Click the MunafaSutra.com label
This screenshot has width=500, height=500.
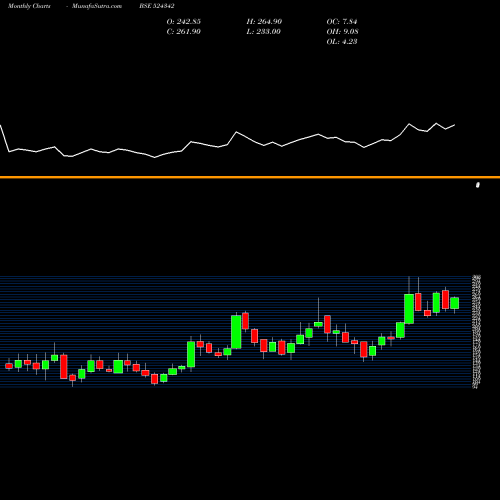(97, 6)
